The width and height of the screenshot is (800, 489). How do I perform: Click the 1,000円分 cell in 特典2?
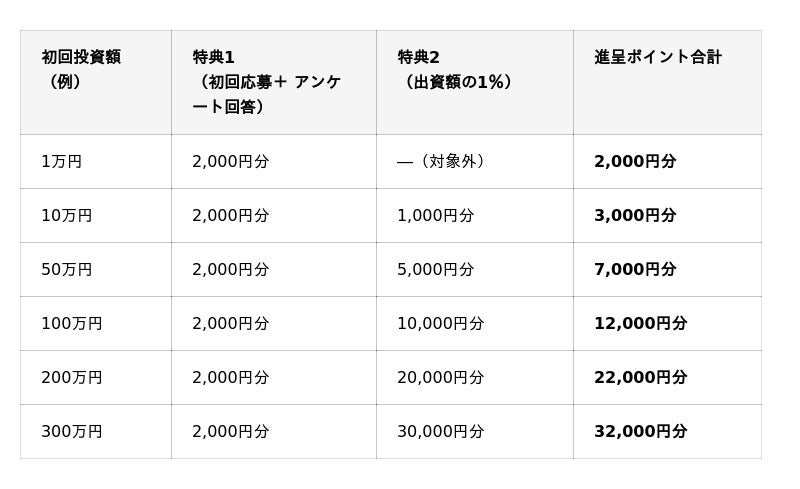click(475, 215)
